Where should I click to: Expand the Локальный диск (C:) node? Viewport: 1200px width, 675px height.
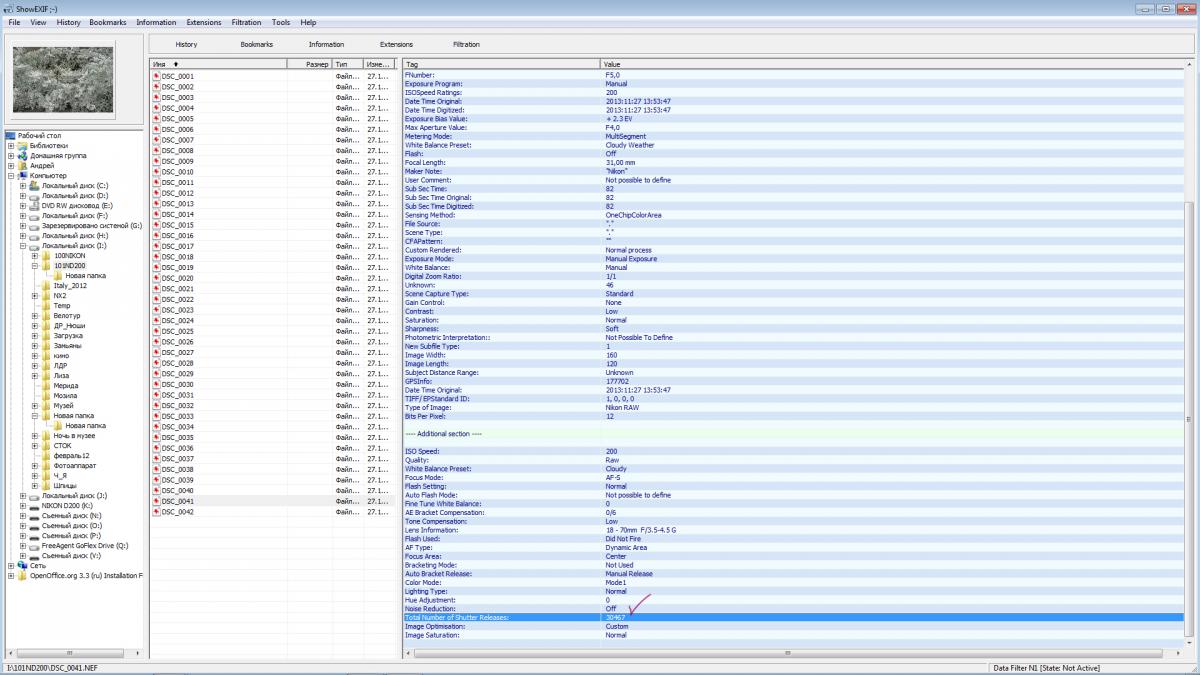tap(23, 185)
